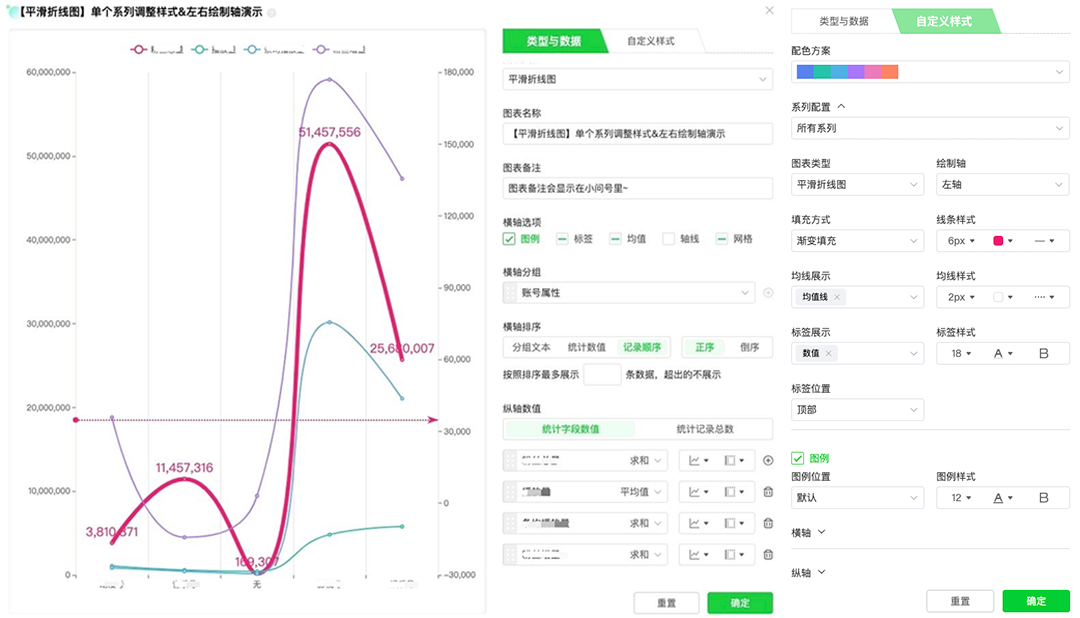Open the font color A under 标签样式

(1003, 353)
